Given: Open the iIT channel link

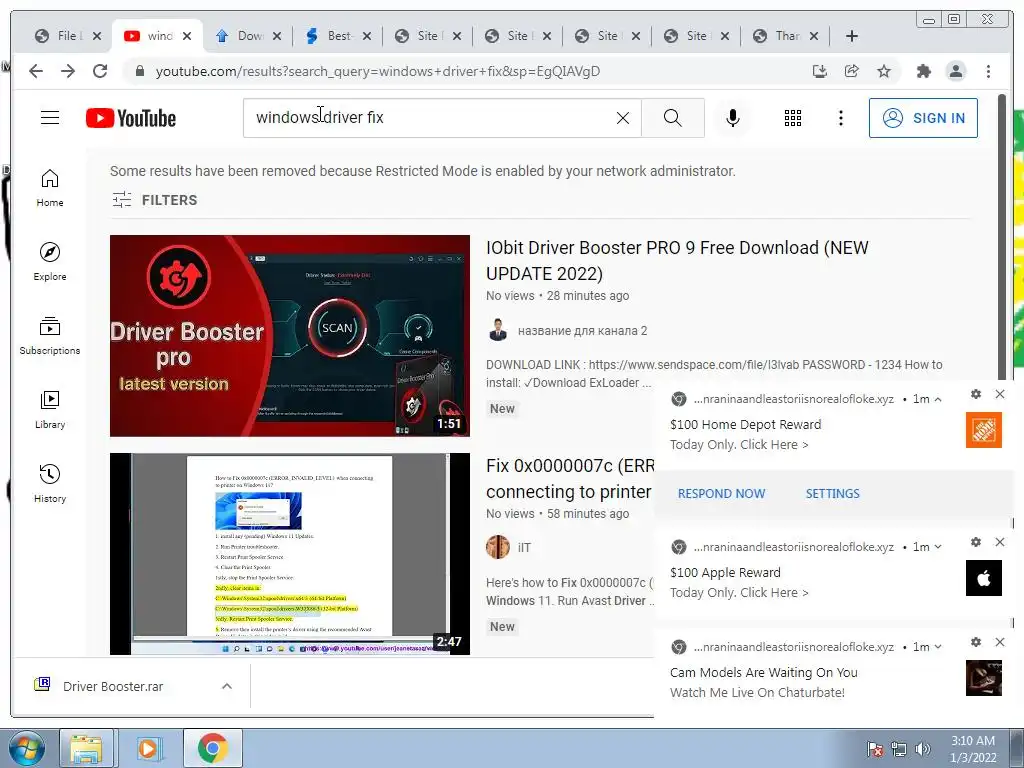Looking at the screenshot, I should point(524,548).
